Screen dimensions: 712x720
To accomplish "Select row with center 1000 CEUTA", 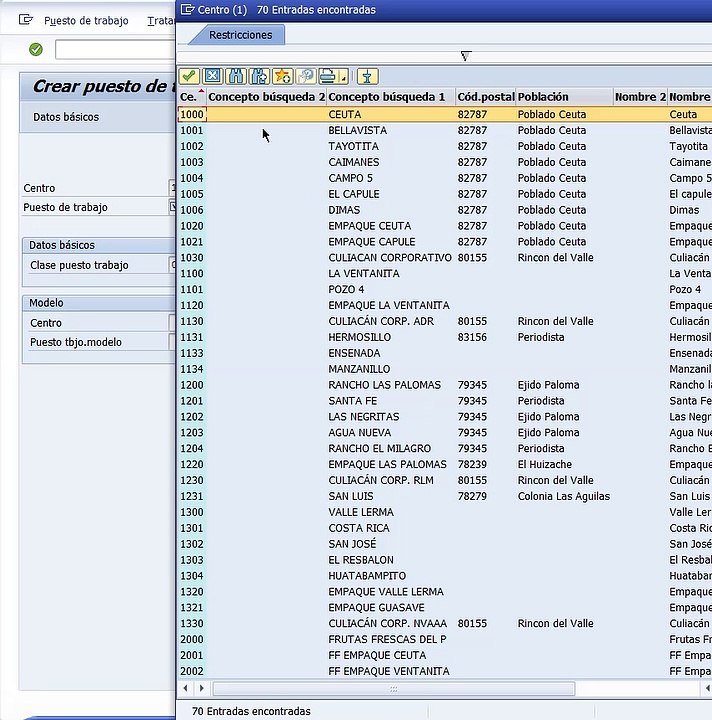I will click(x=444, y=114).
